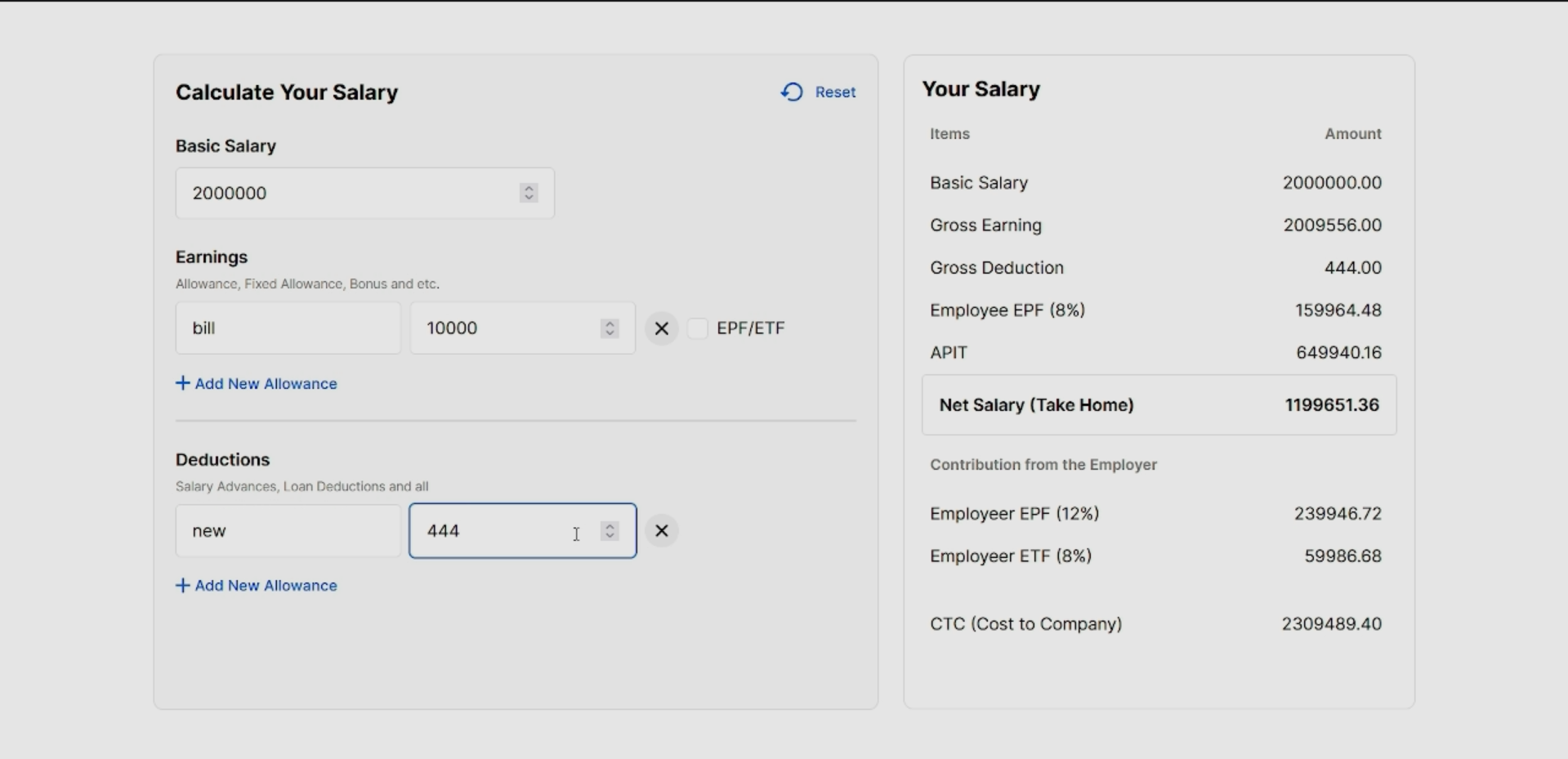This screenshot has width=1568, height=759.
Task: Click the 'APIT' row label
Action: click(x=948, y=353)
